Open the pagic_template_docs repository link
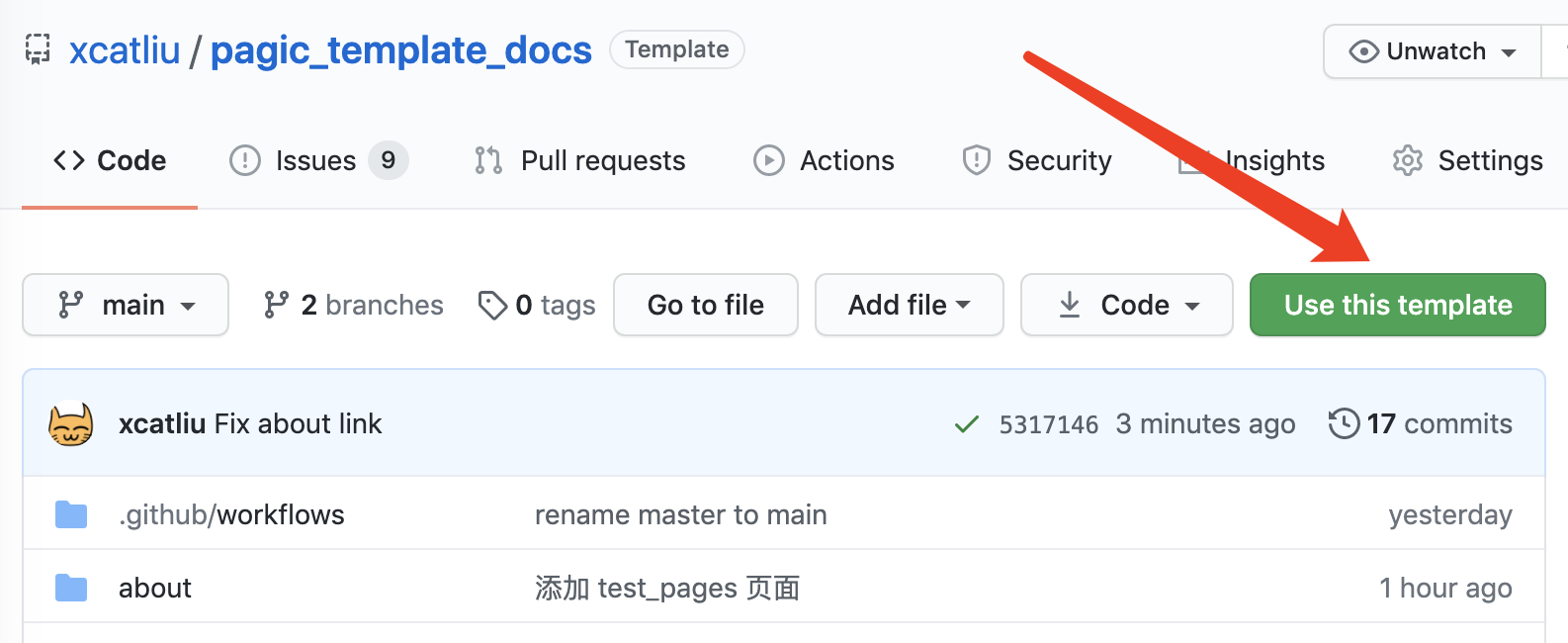1568x643 pixels. 401,50
